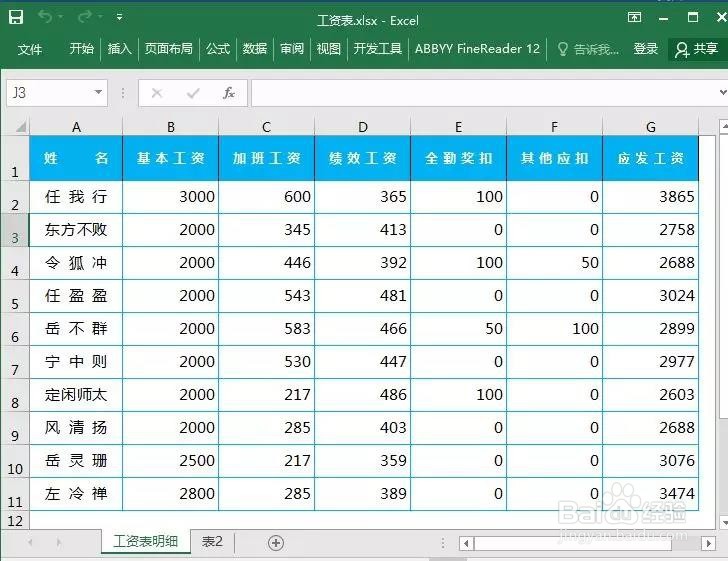
Task: Open the 开发工具 ribbon tab
Action: (377, 49)
